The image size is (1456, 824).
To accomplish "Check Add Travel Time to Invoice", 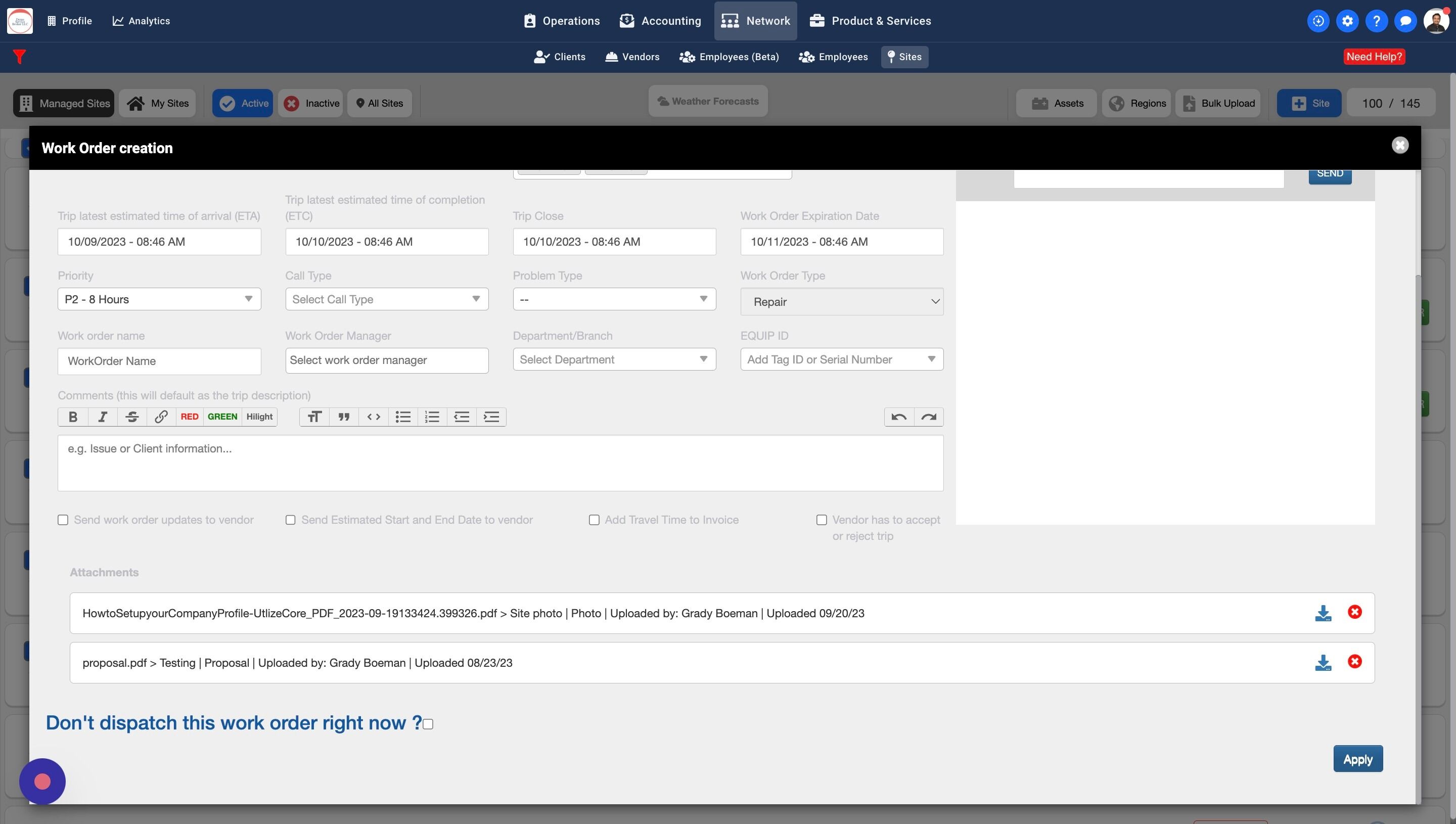I will [594, 520].
